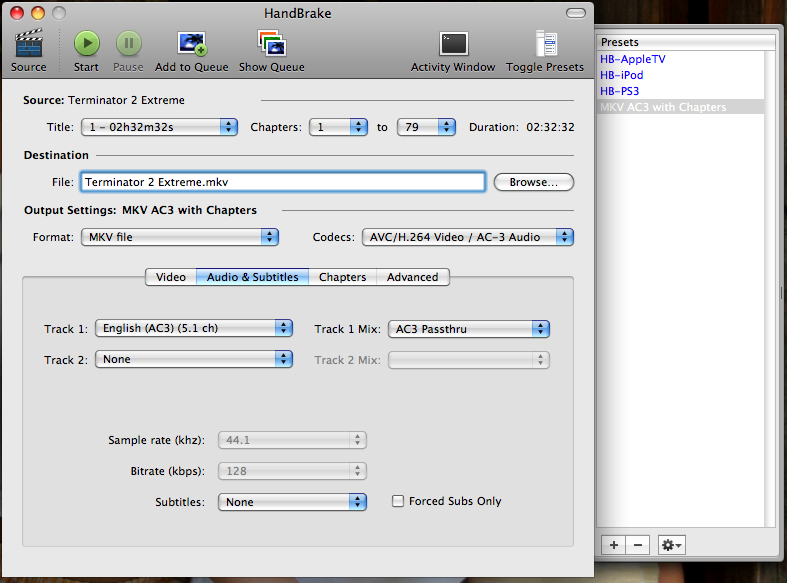Add a preset with the plus button
The image size is (787, 583).
tap(613, 545)
